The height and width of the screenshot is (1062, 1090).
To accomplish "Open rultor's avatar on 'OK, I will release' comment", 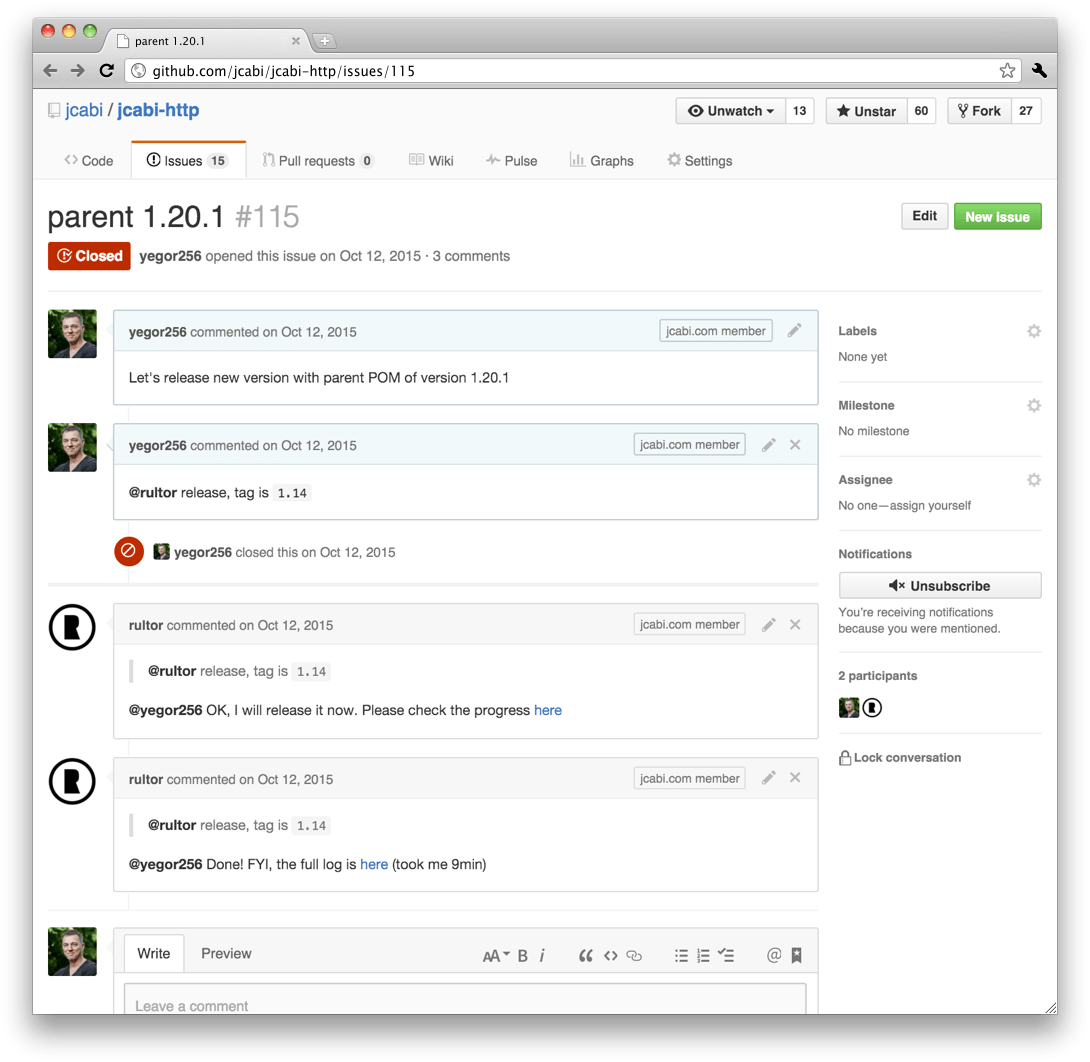I will pyautogui.click(x=72, y=627).
